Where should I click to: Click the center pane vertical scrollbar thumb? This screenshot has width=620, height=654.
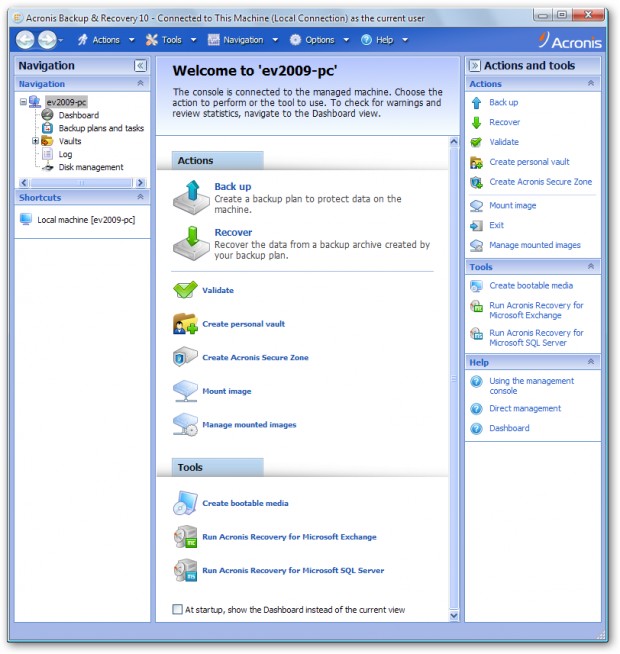pyautogui.click(x=454, y=379)
